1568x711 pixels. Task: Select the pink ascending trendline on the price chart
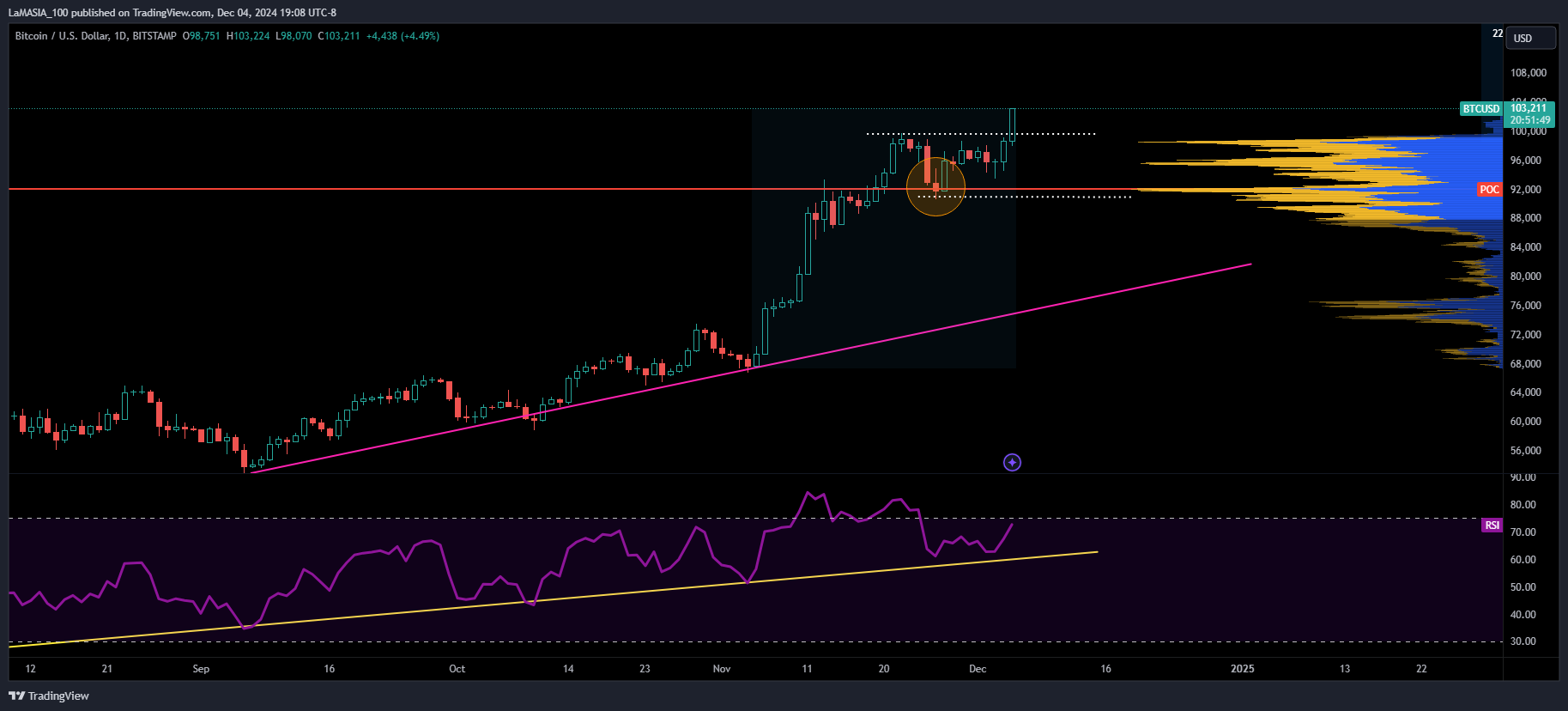pos(752,368)
